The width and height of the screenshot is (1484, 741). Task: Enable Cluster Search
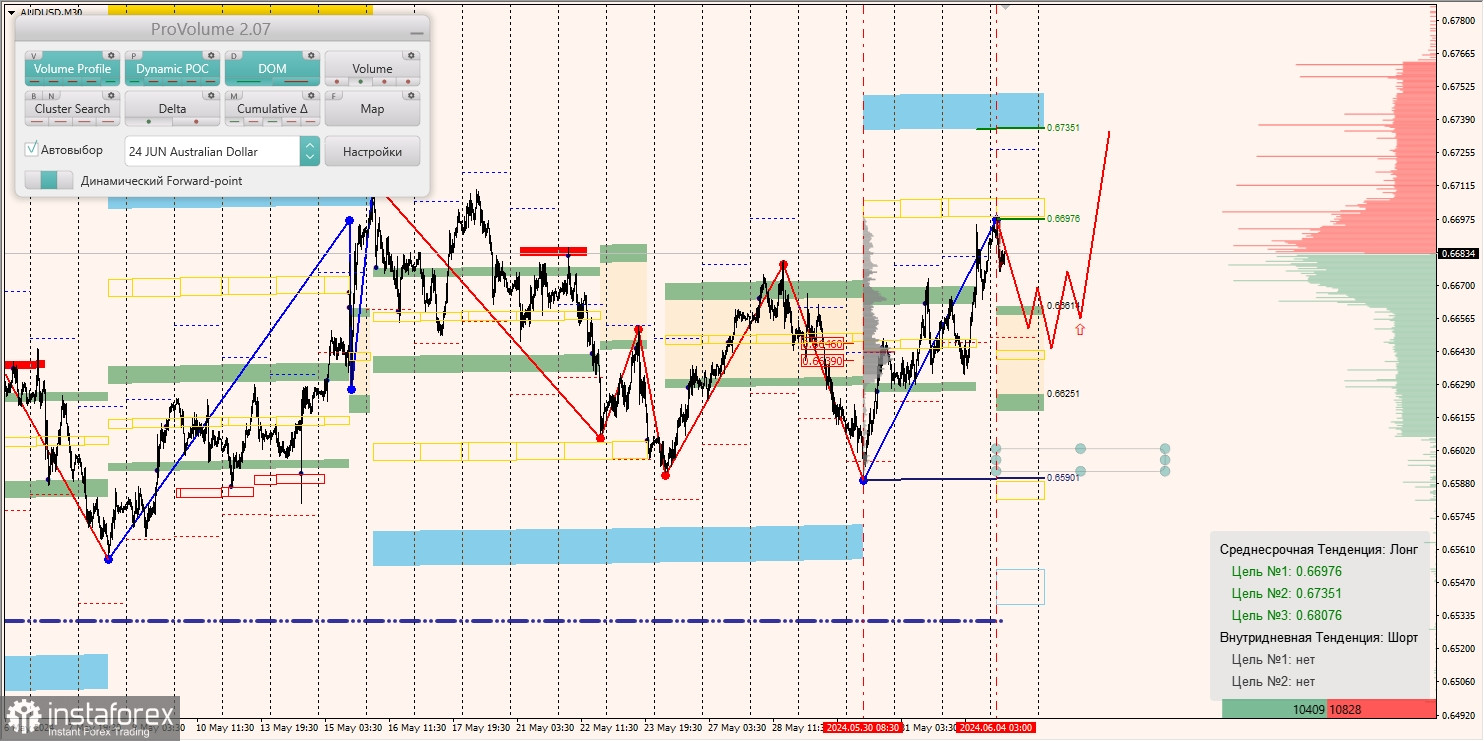point(72,109)
